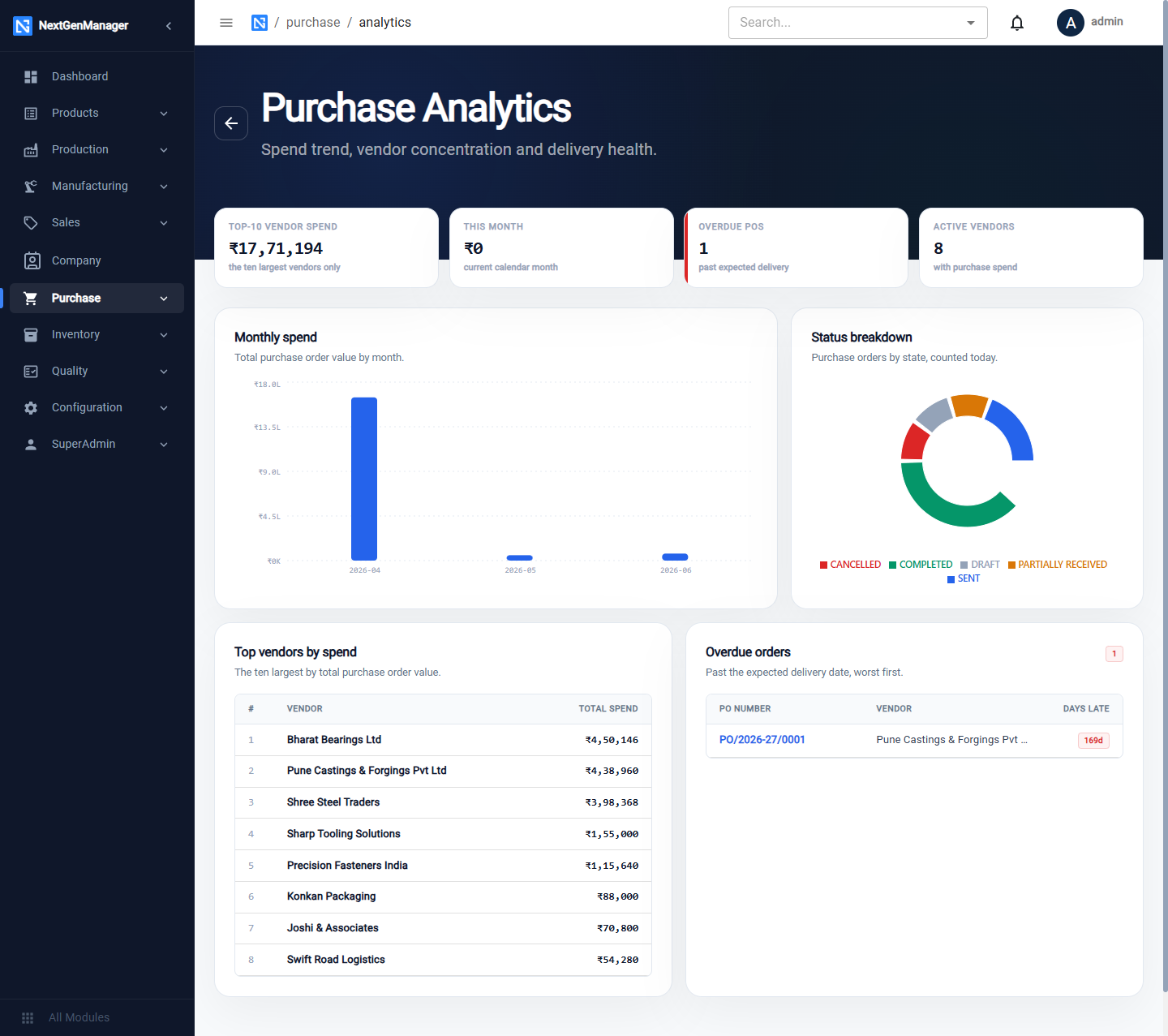
Task: Click the Products list icon
Action: (31, 113)
